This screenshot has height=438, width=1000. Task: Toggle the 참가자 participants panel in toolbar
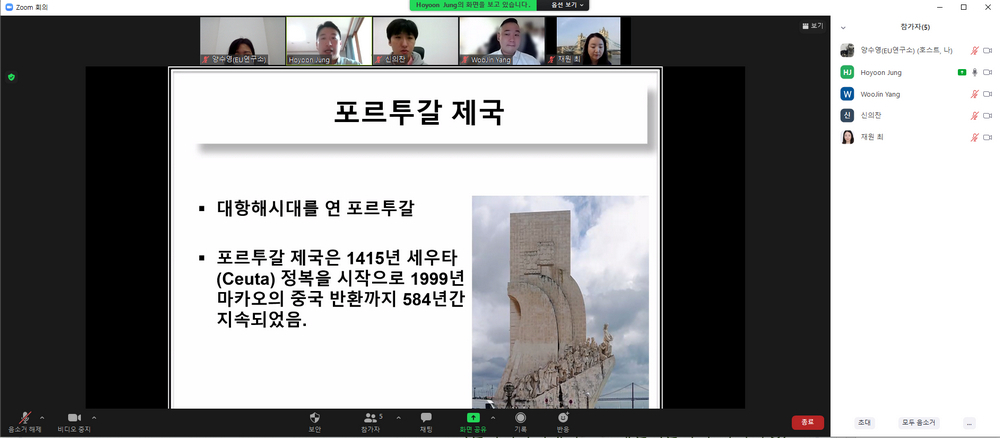371,422
